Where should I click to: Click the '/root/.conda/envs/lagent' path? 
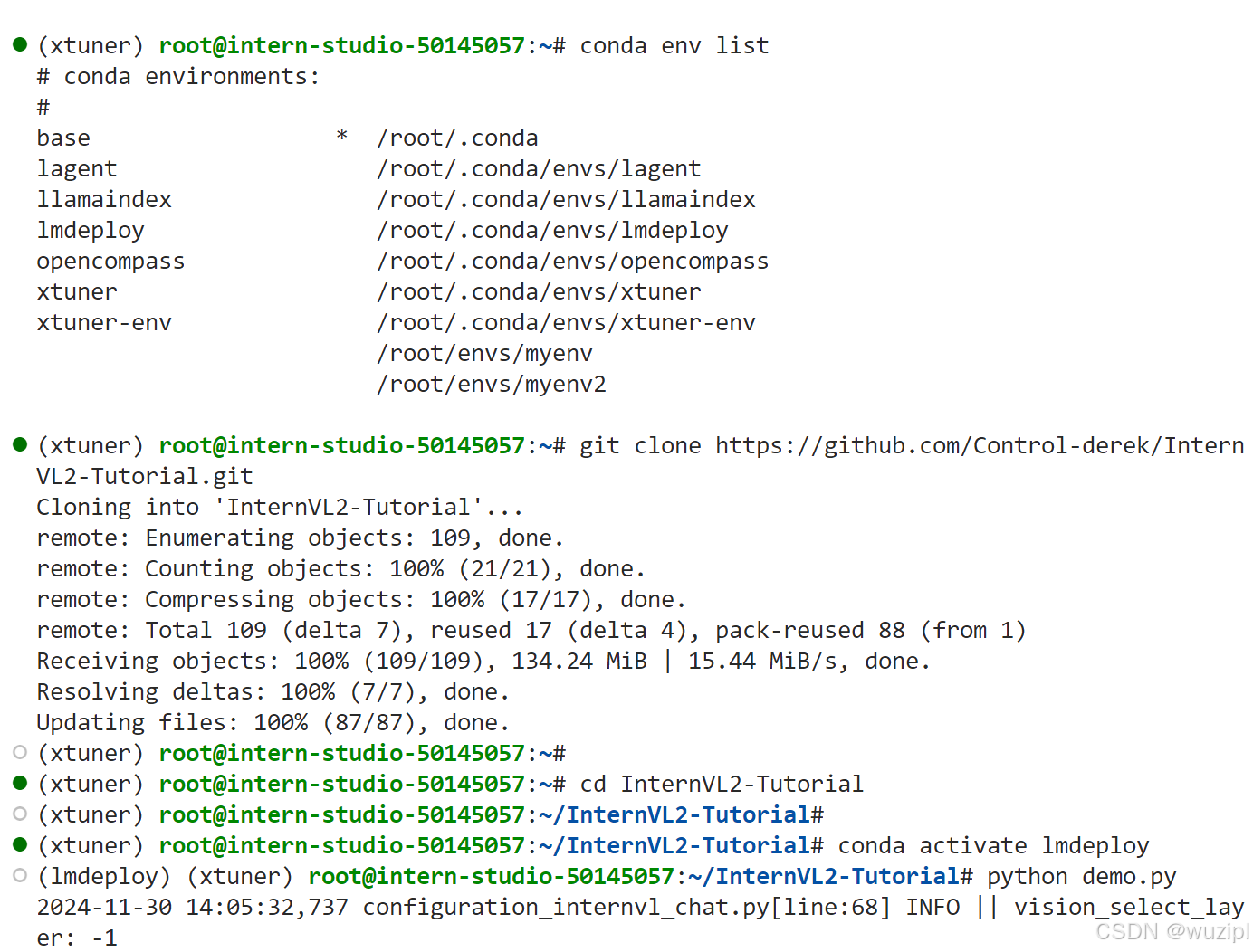point(539,168)
